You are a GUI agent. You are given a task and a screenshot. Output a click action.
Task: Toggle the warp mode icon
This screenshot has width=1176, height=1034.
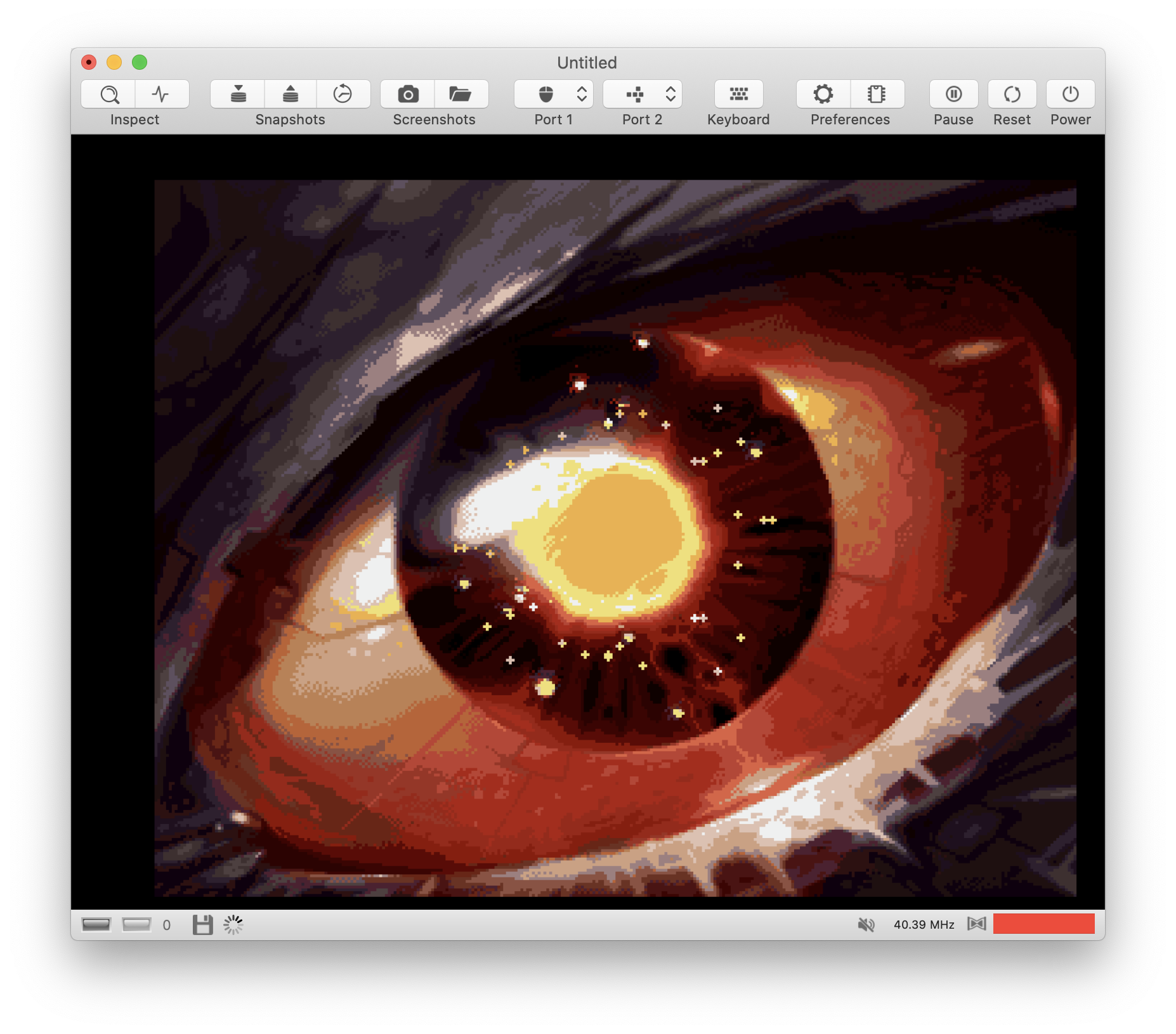pos(976,924)
